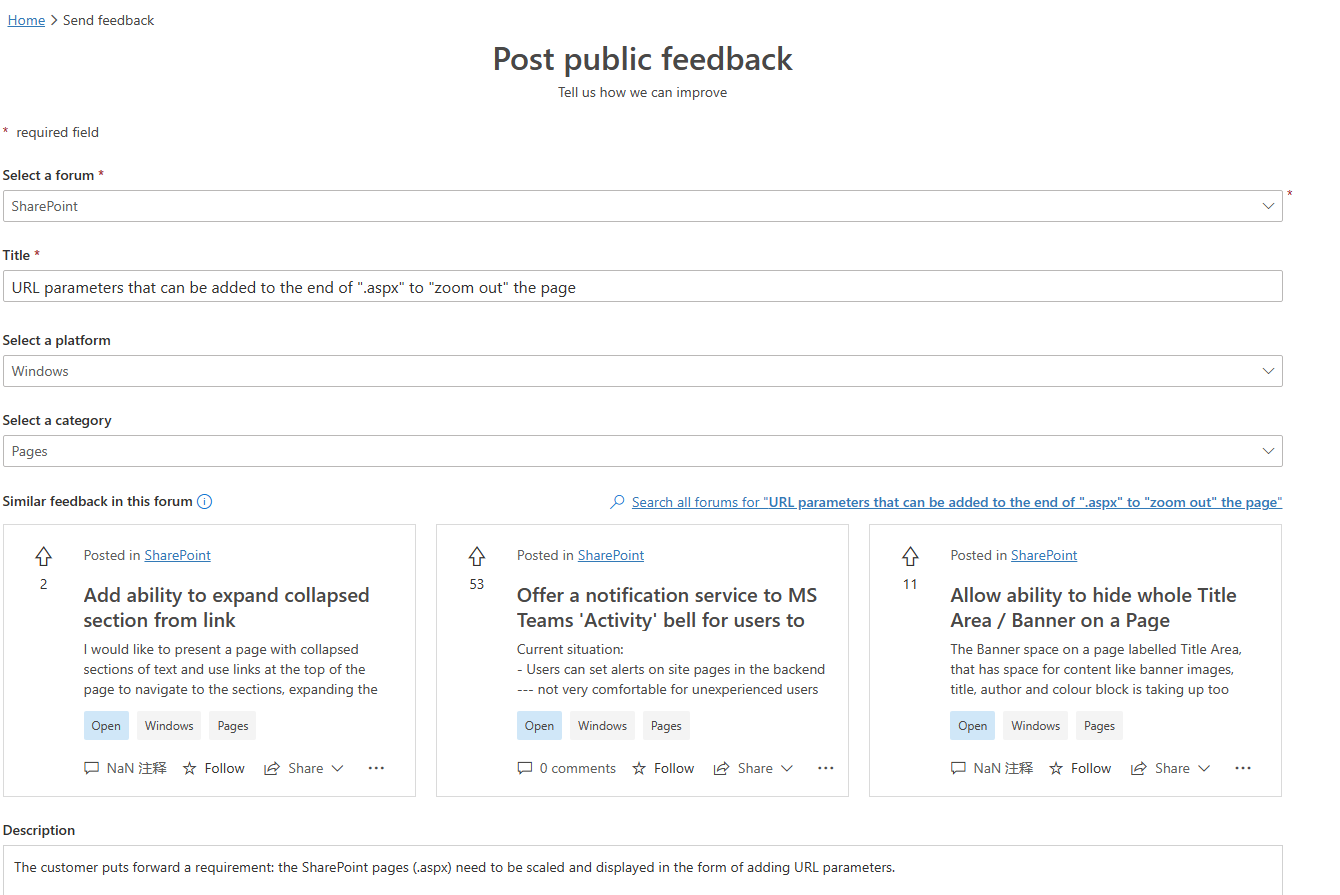Upvote the 'Allow ability to hide whole Title Area' card
Viewport: 1340px width, 895px height.
click(910, 556)
